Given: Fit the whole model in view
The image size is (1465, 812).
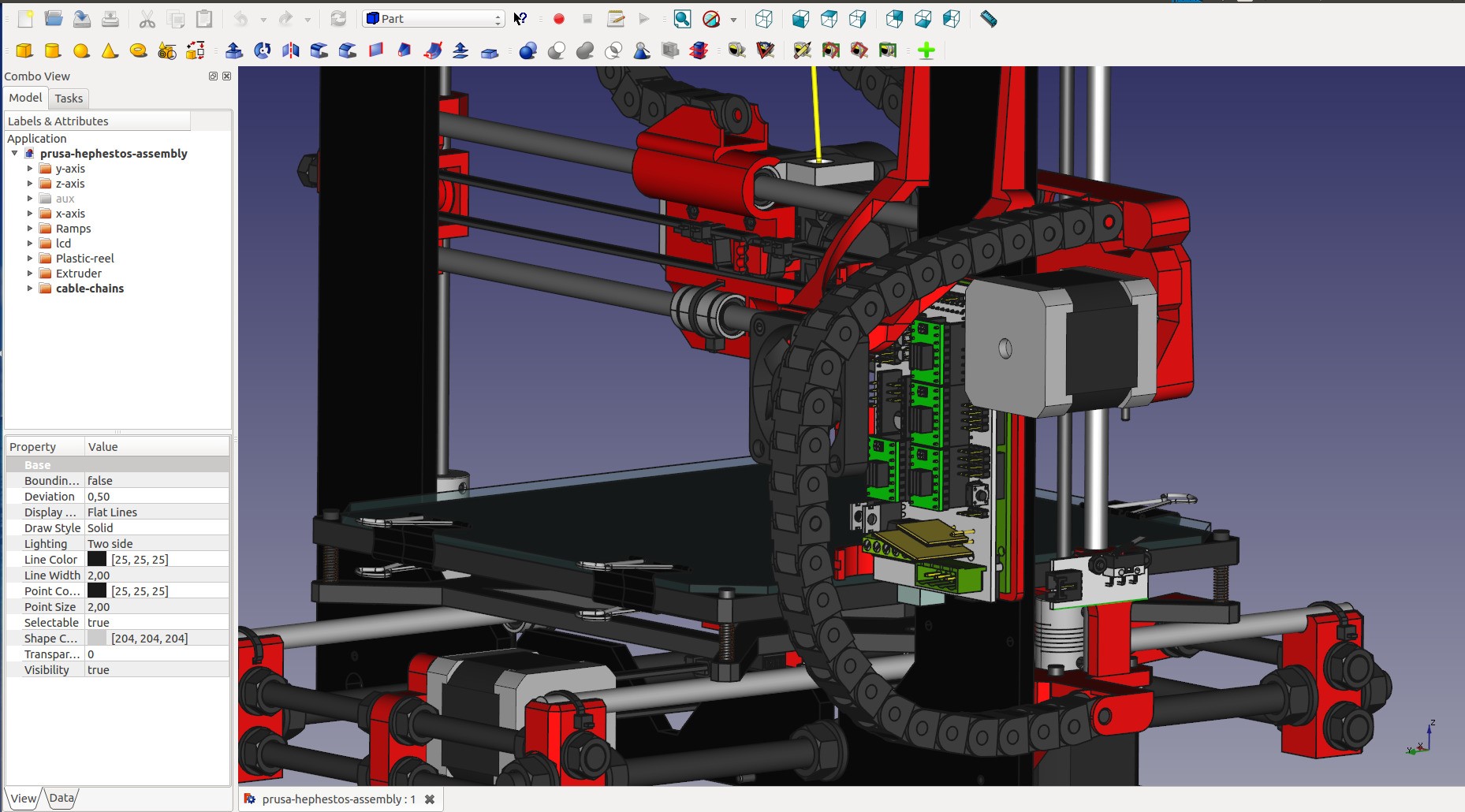Looking at the screenshot, I should (x=683, y=19).
